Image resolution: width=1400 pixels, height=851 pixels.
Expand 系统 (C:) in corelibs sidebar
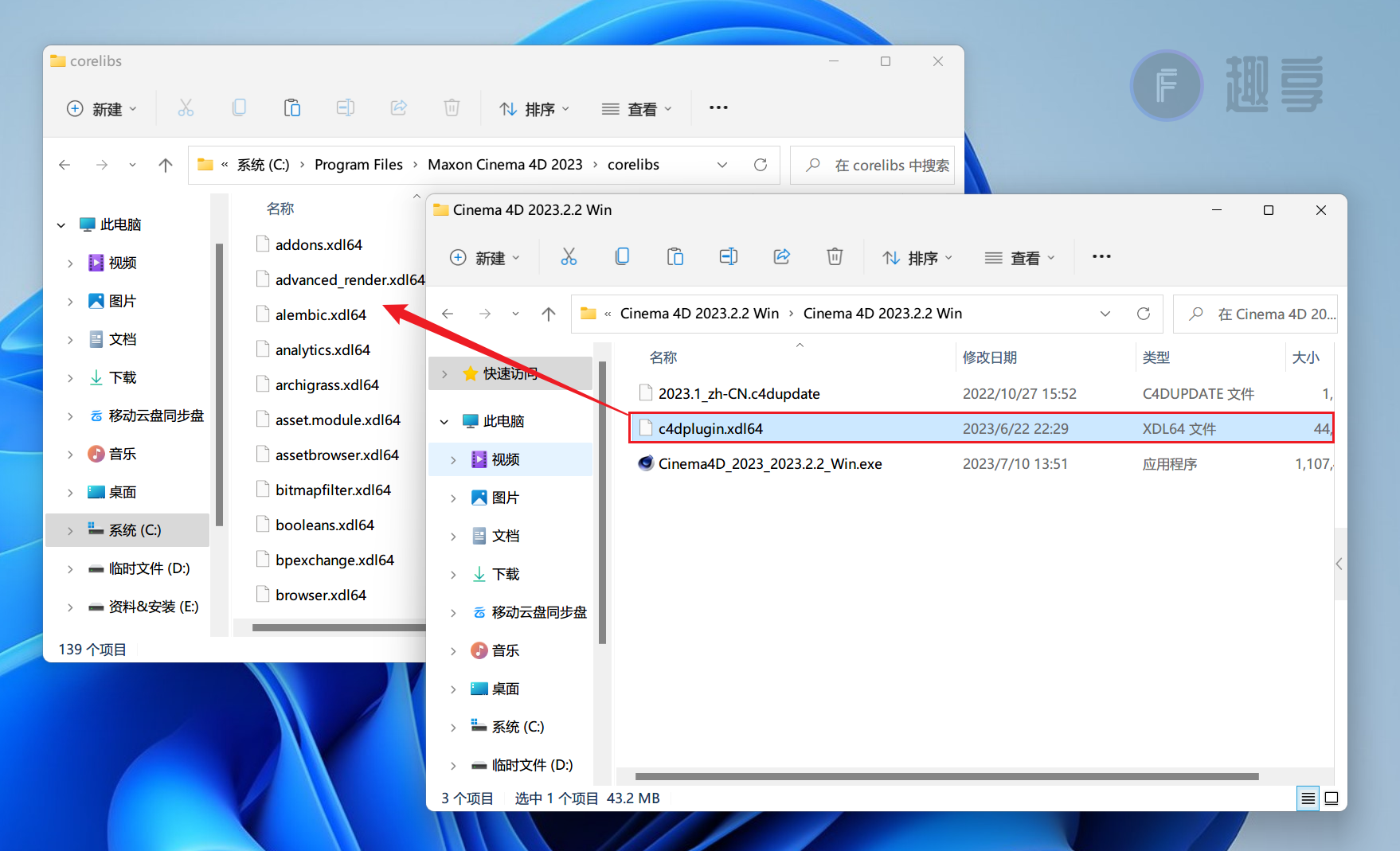(x=70, y=530)
